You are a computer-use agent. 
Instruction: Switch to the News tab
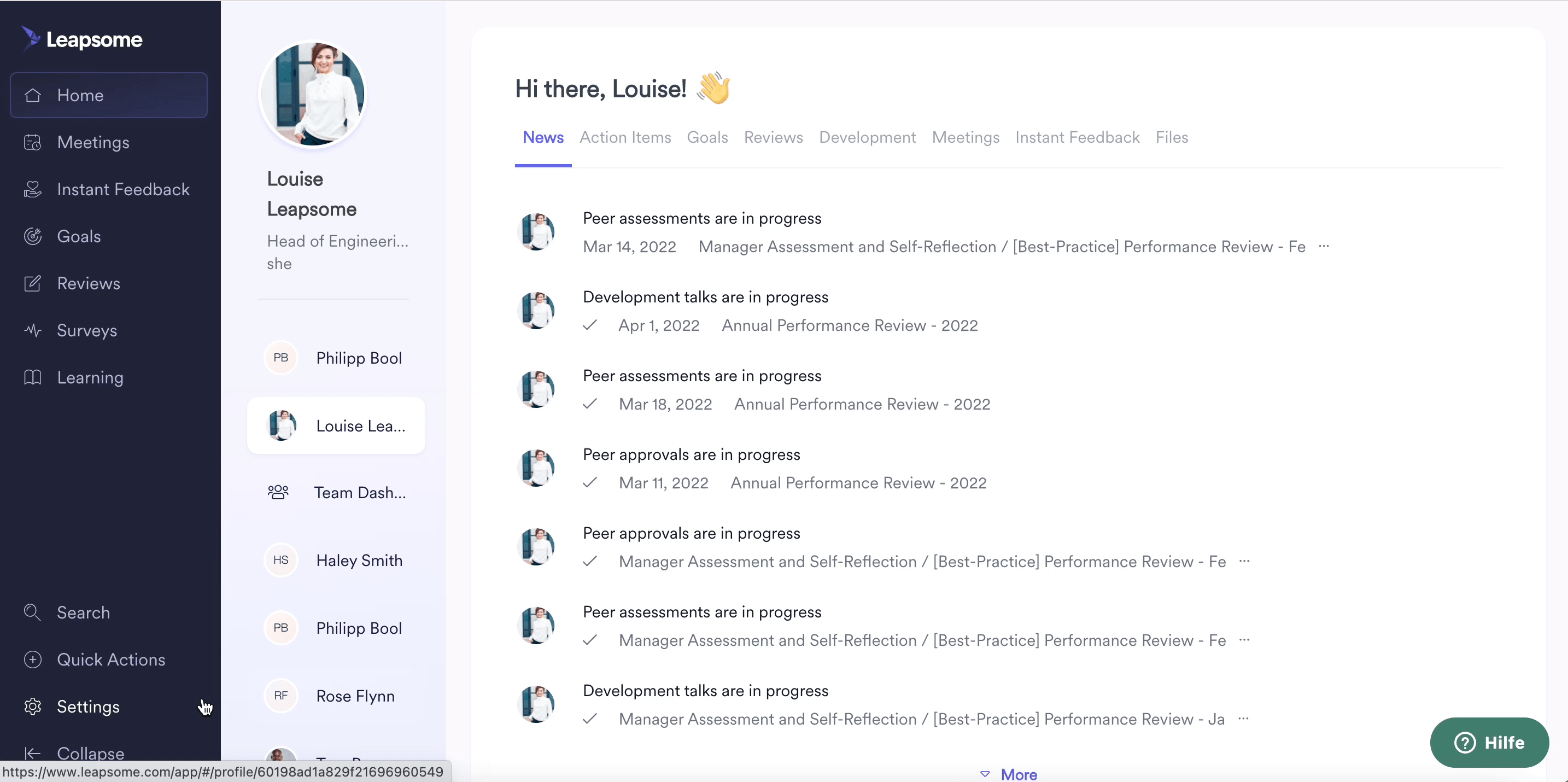[x=543, y=137]
